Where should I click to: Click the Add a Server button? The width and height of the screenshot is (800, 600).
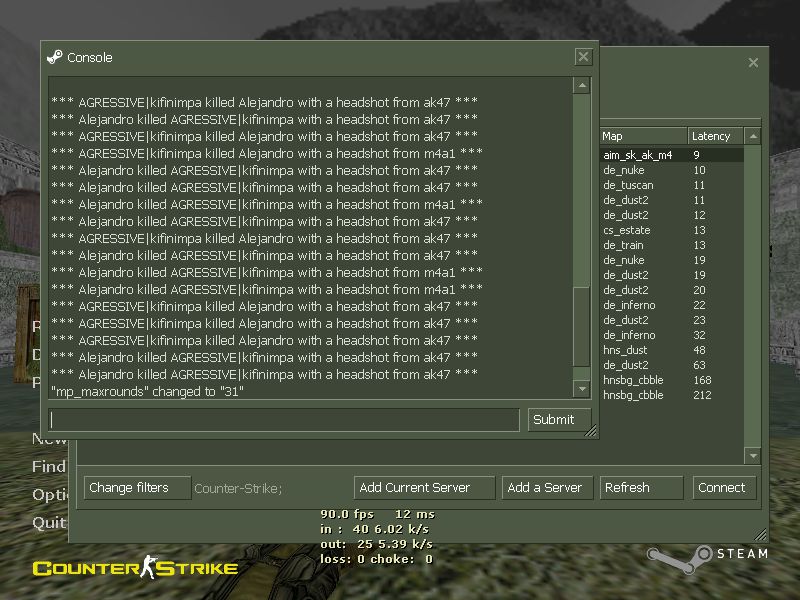(545, 488)
